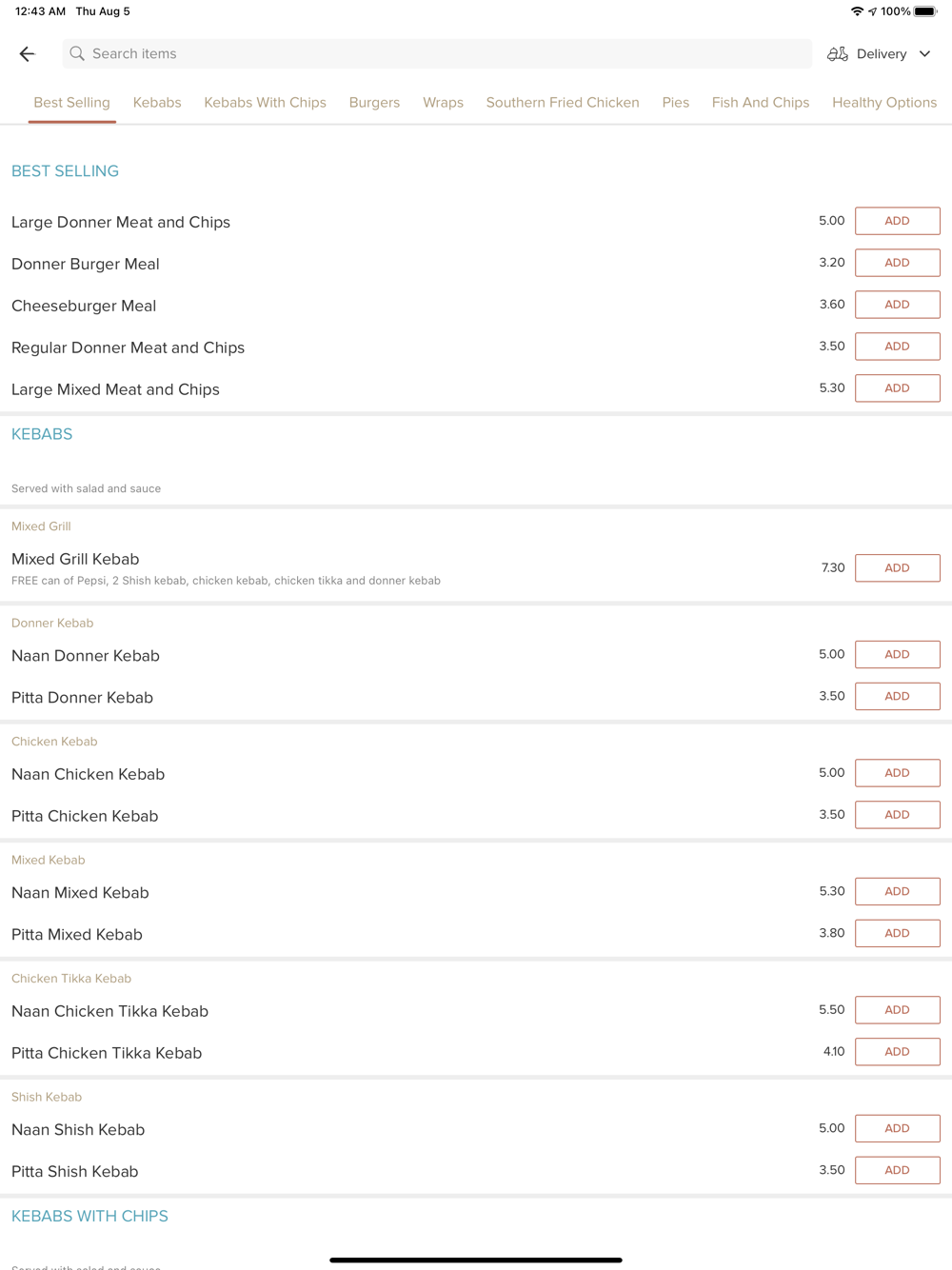
Task: Add Naan Donner Kebab
Action: click(x=897, y=655)
